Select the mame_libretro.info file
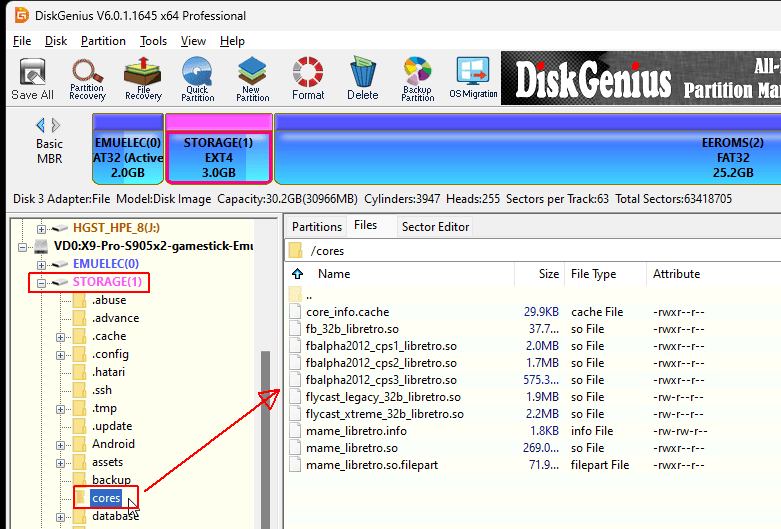The height and width of the screenshot is (529, 781). [x=355, y=431]
